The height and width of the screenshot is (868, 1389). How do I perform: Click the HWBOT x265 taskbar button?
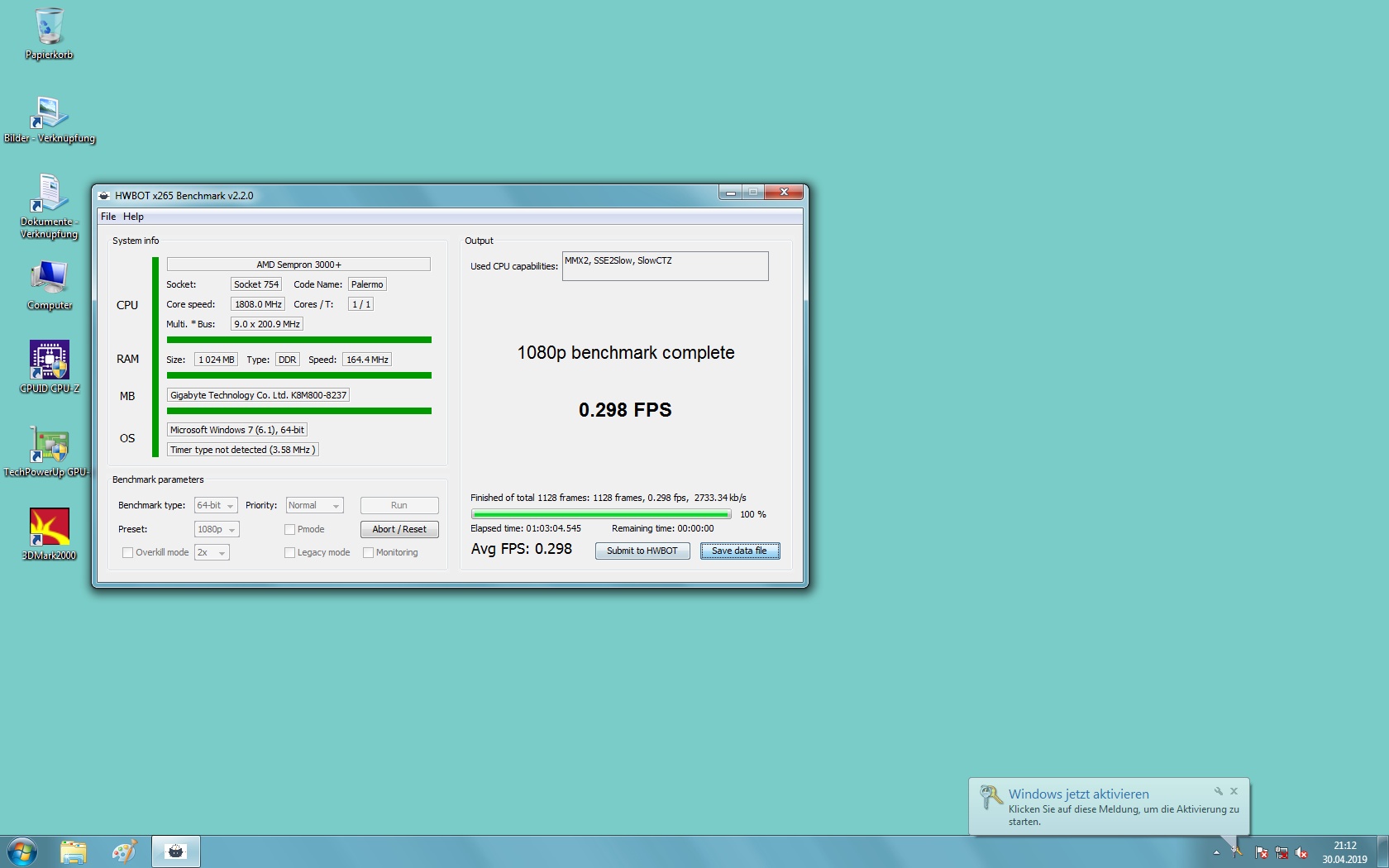pos(175,851)
